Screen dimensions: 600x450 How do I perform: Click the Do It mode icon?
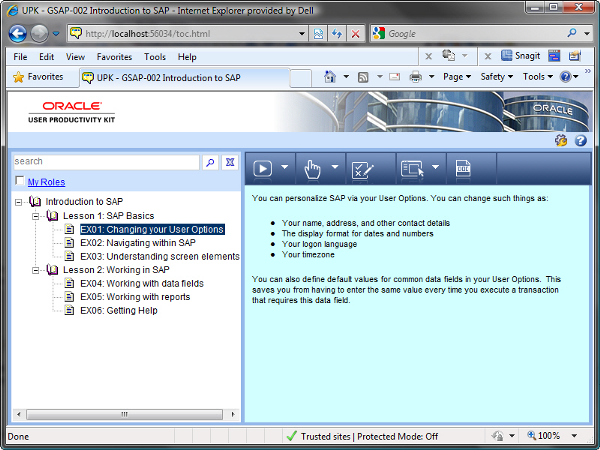[412, 169]
